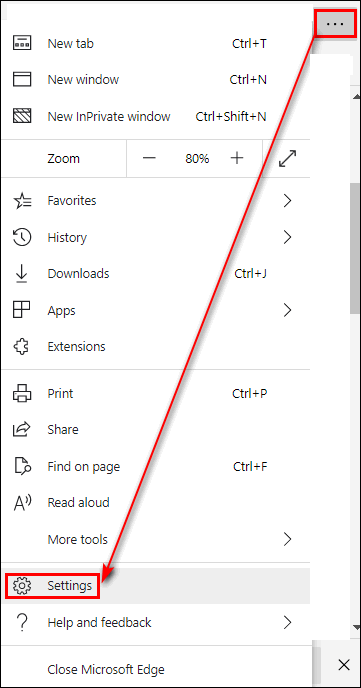Click the Print printer icon
Image resolution: width=361 pixels, height=688 pixels.
tap(22, 393)
